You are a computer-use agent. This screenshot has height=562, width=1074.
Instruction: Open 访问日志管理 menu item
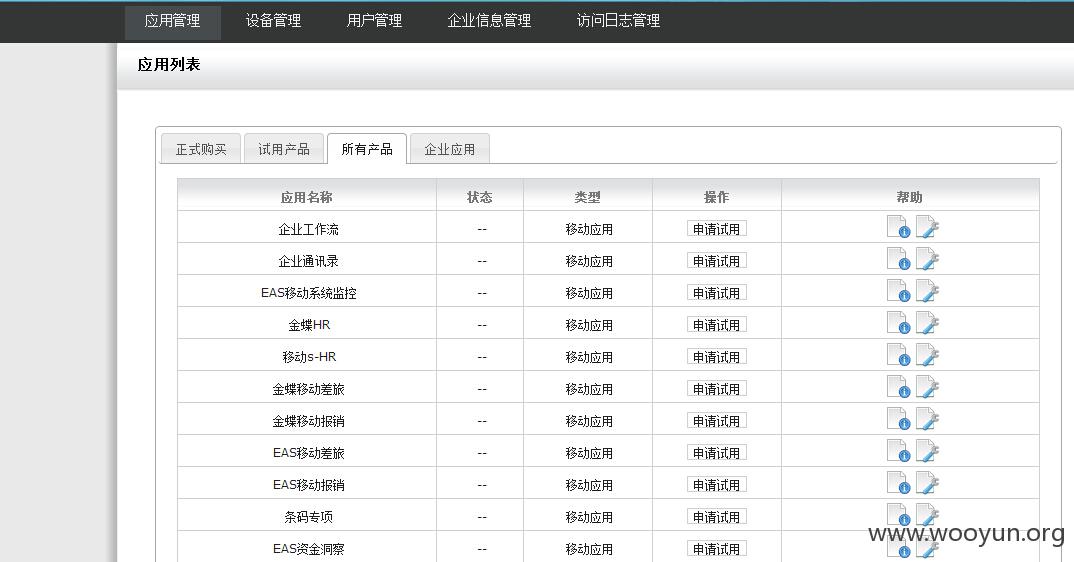click(x=619, y=21)
